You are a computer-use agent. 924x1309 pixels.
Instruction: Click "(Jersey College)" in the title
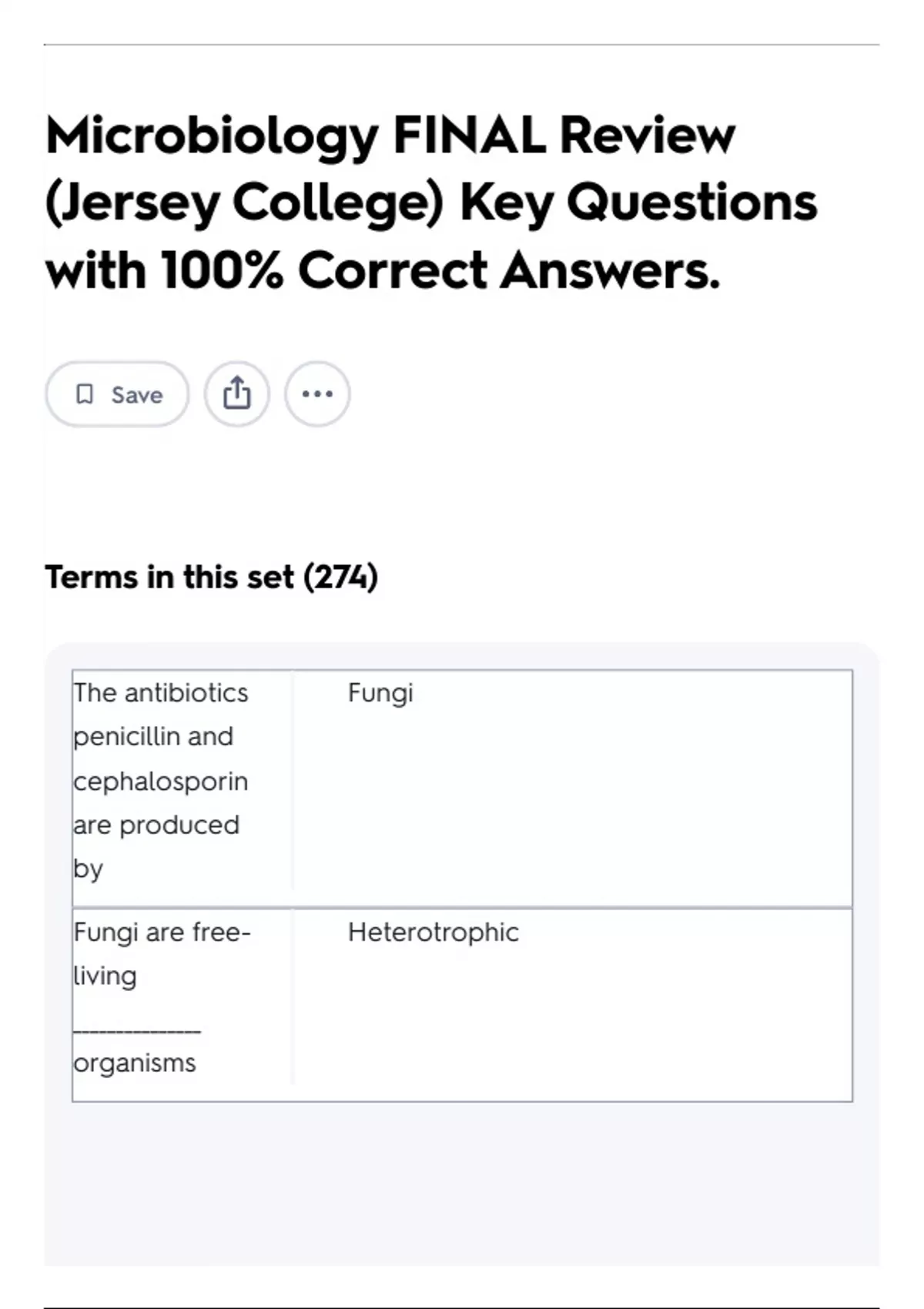pos(245,203)
